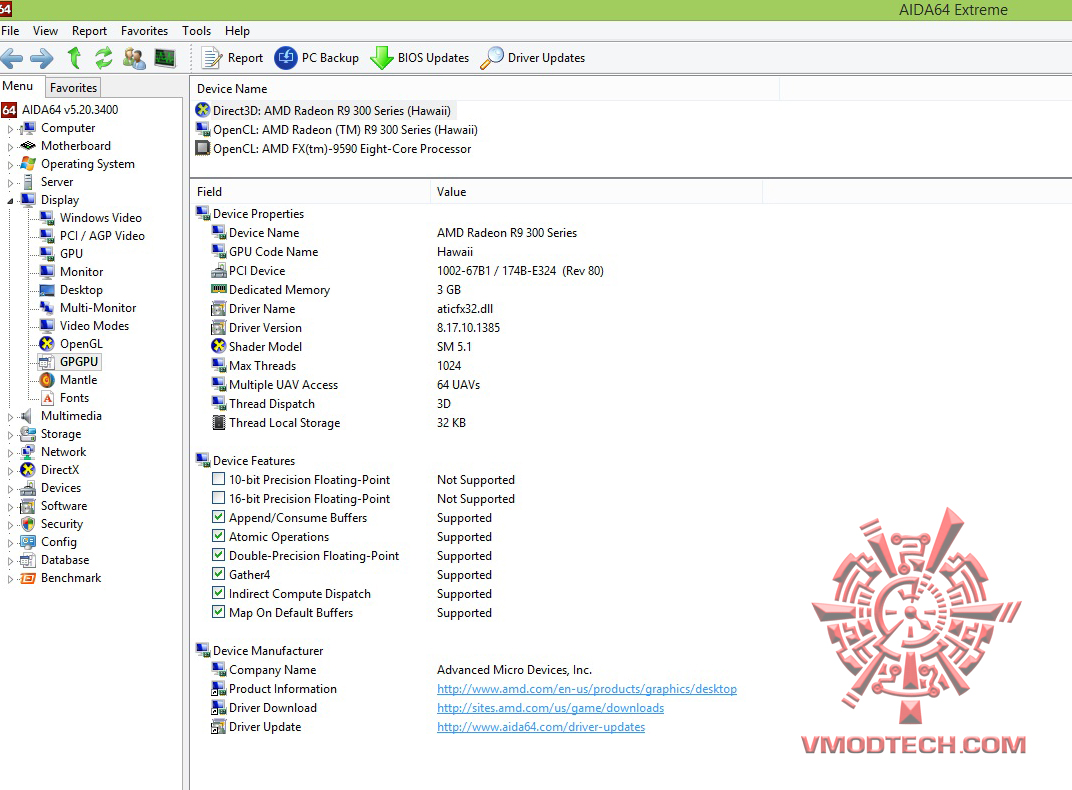Toggle 10-bit Precision Floating-Point checkbox

[x=218, y=479]
